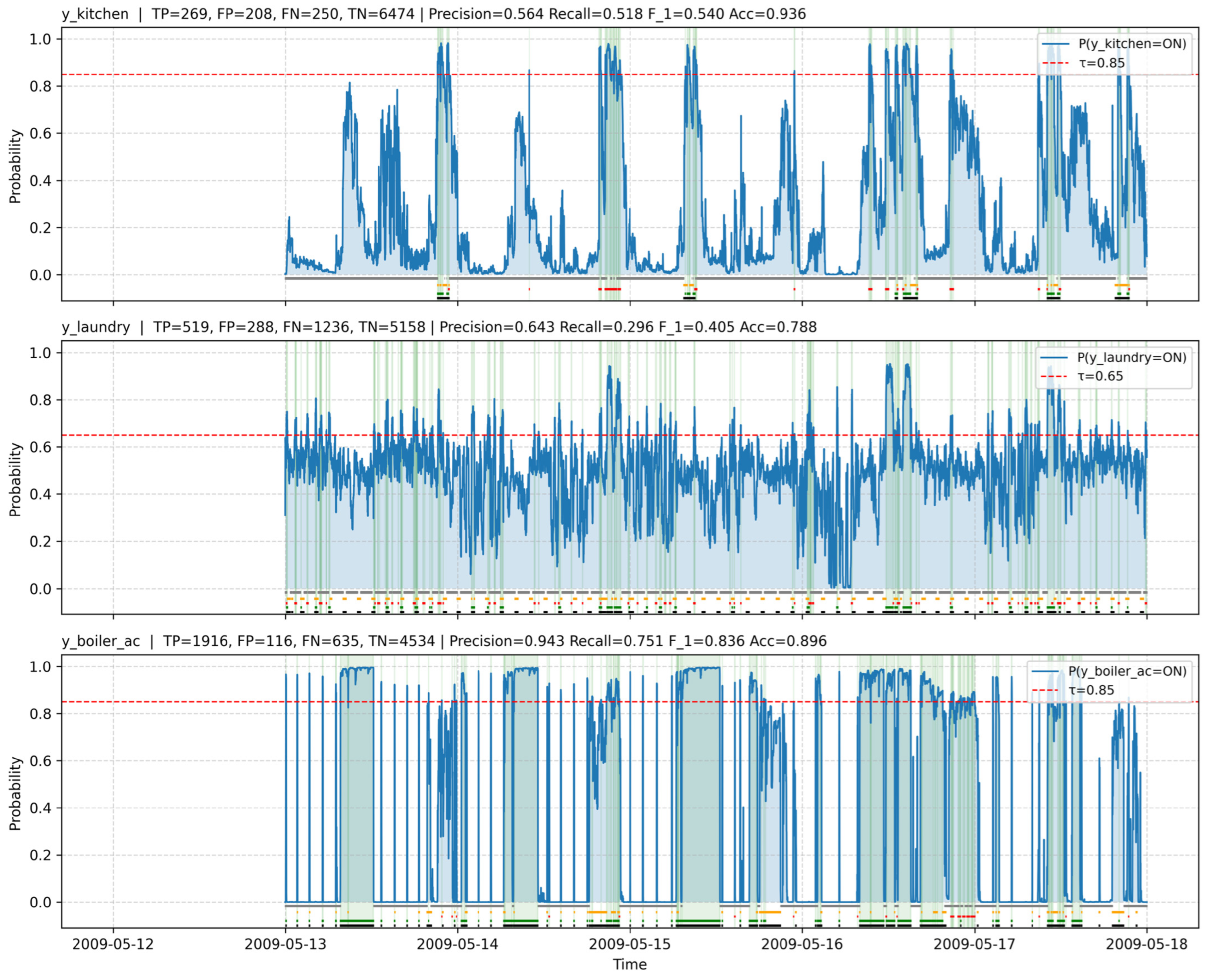Click the 2009-05-14 x-axis tick label
The width and height of the screenshot is (1209, 980).
click(457, 944)
